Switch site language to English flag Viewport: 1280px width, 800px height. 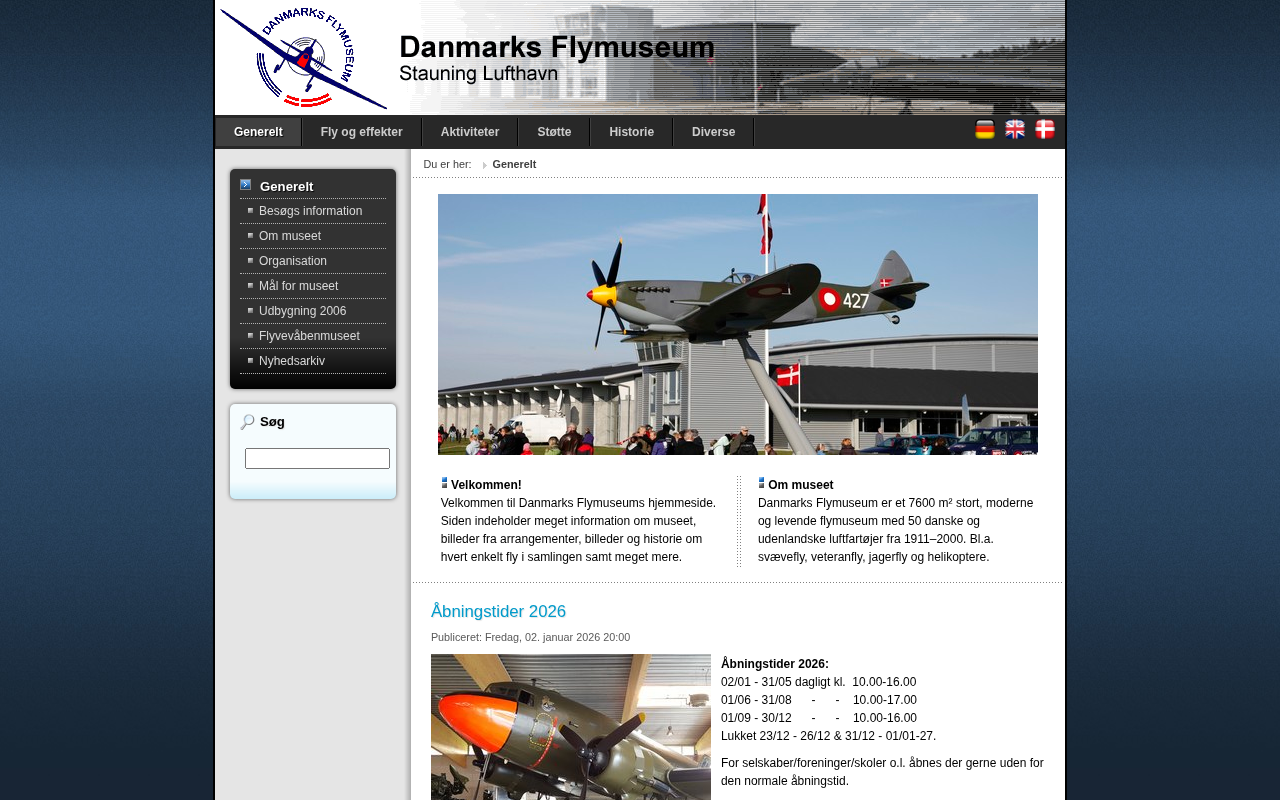1015,129
